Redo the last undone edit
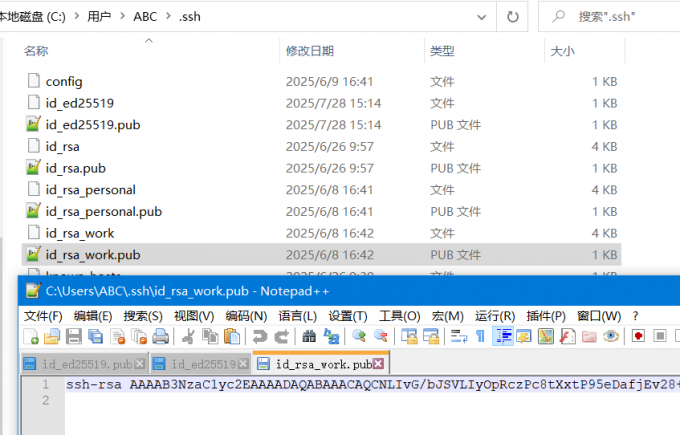 [281, 337]
